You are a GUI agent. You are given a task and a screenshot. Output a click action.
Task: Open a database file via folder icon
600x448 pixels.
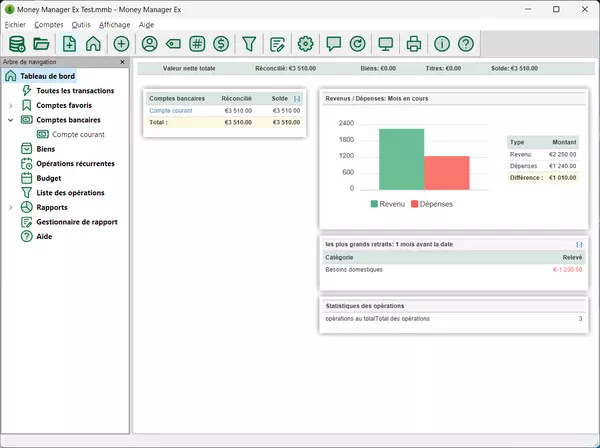click(x=41, y=43)
